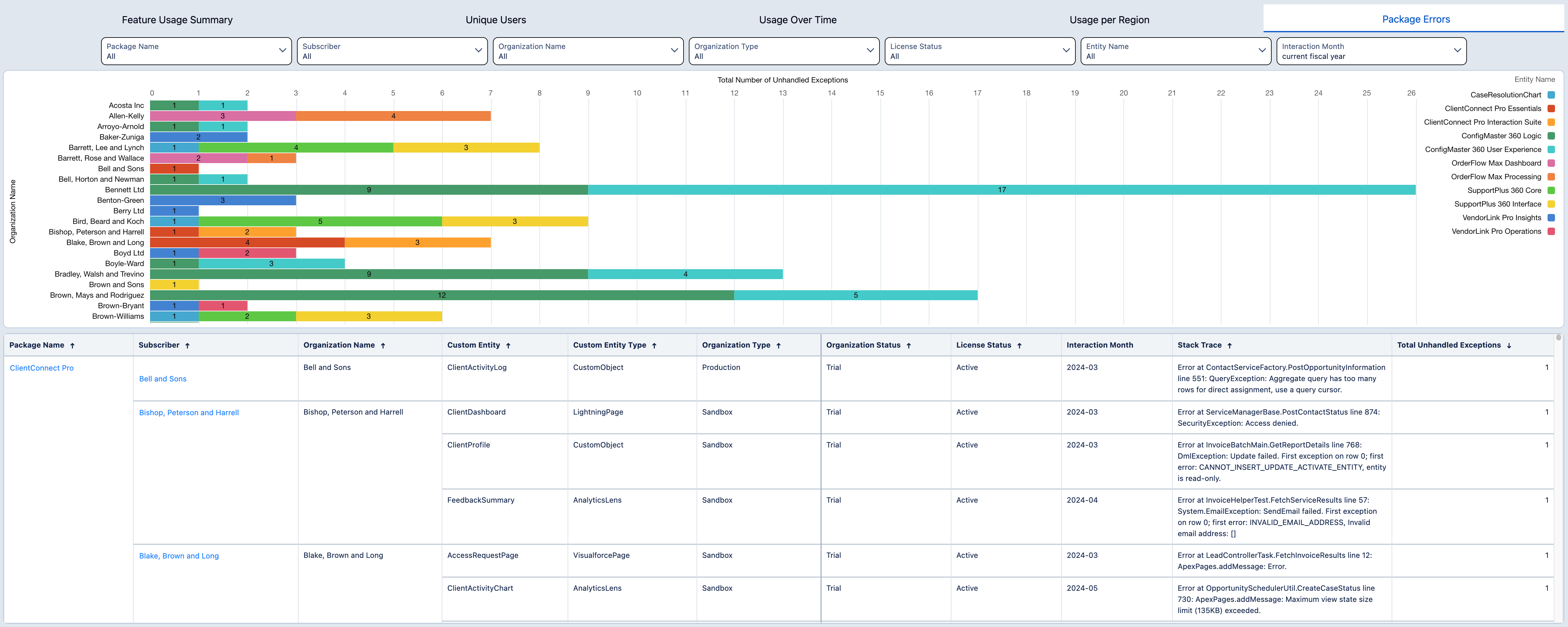Viewport: 1568px width, 627px height.
Task: Sort by Custom Entity column arrow
Action: click(508, 346)
